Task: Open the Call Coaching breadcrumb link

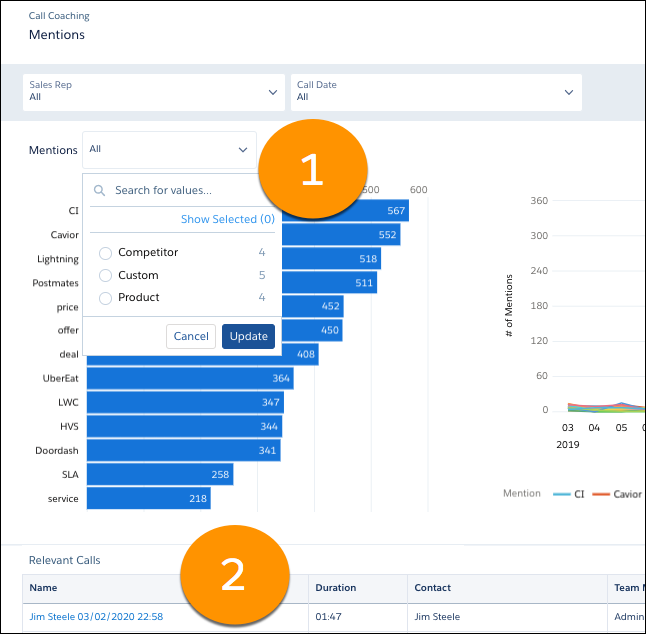Action: click(x=59, y=16)
